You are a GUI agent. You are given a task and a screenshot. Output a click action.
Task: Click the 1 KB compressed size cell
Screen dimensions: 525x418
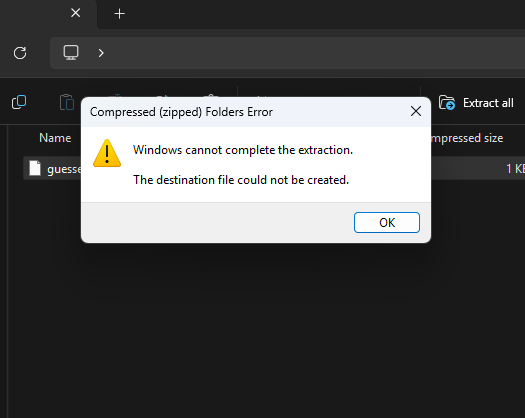coord(515,168)
